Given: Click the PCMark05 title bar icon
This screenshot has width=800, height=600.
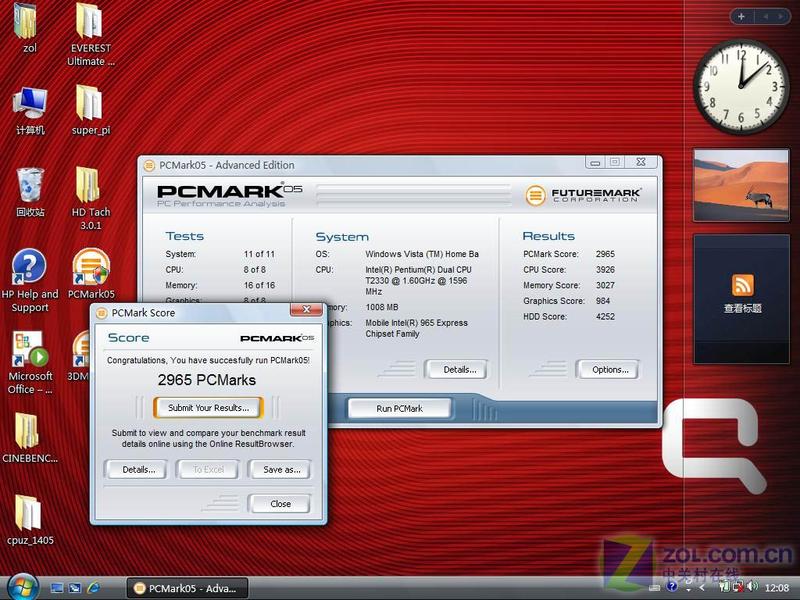Looking at the screenshot, I should pos(149,165).
